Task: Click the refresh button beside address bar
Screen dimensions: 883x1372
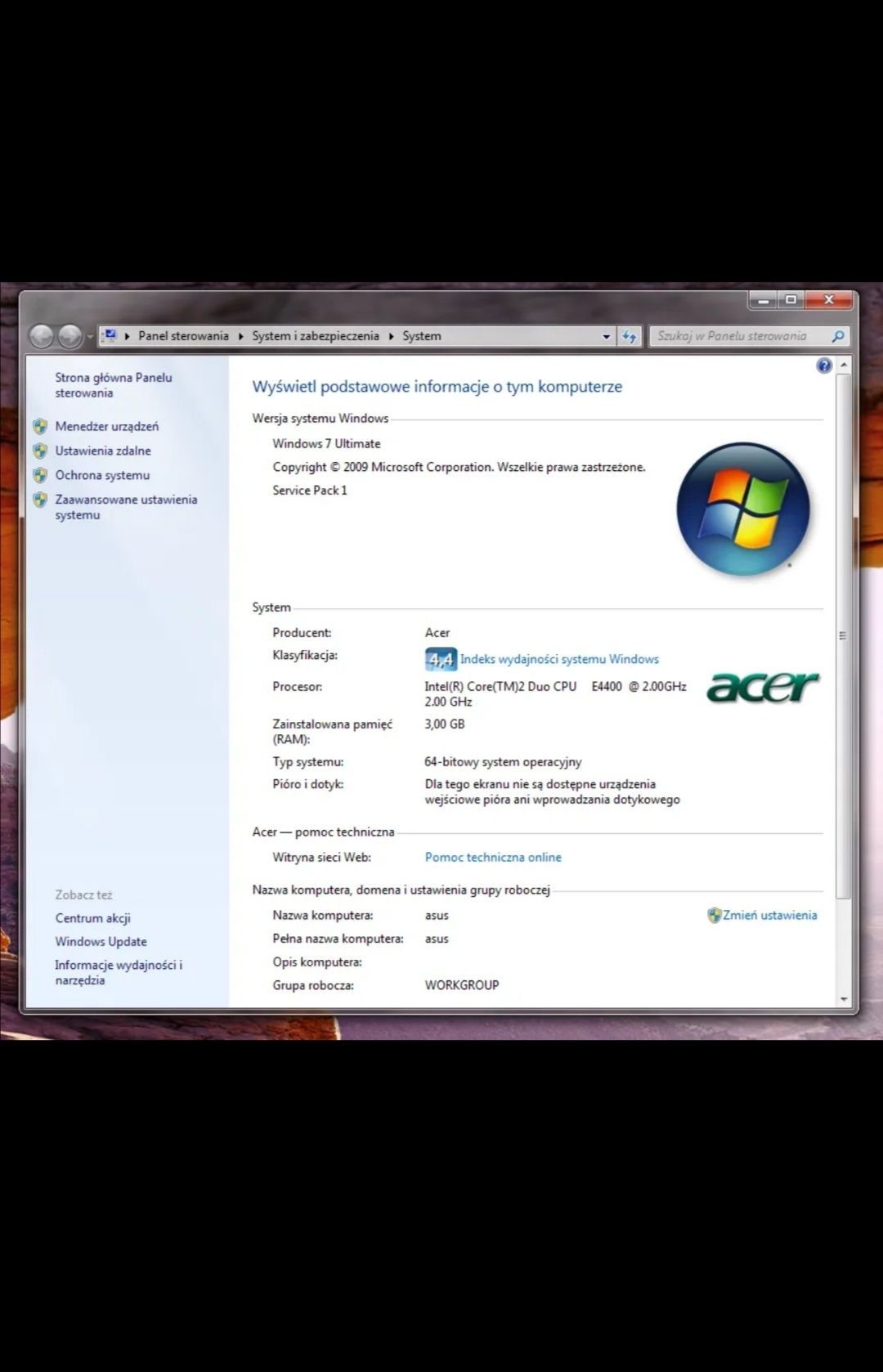Action: [x=629, y=336]
